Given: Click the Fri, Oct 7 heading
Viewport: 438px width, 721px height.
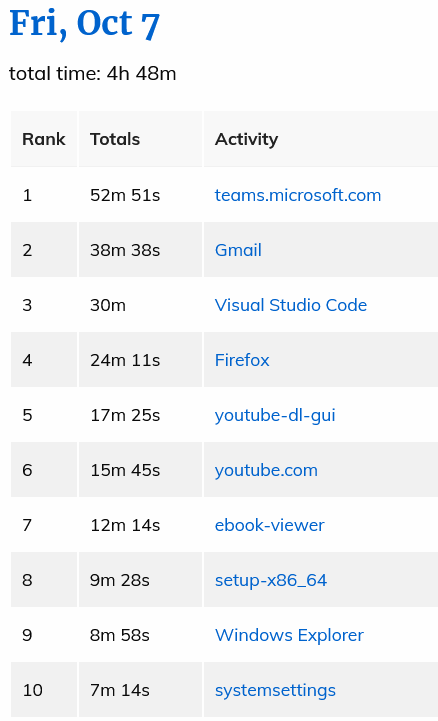Looking at the screenshot, I should pyautogui.click(x=85, y=24).
